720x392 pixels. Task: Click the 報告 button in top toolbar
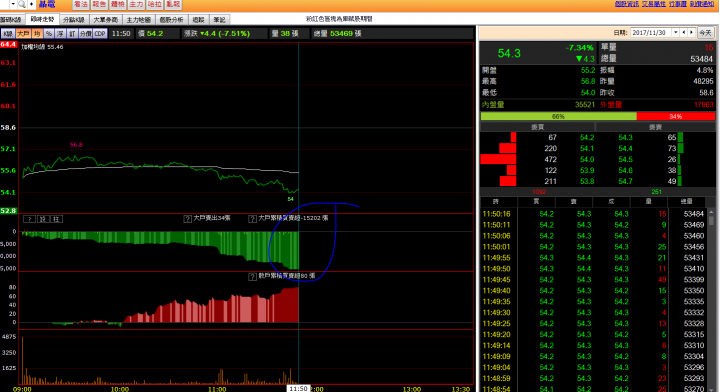[x=99, y=4]
